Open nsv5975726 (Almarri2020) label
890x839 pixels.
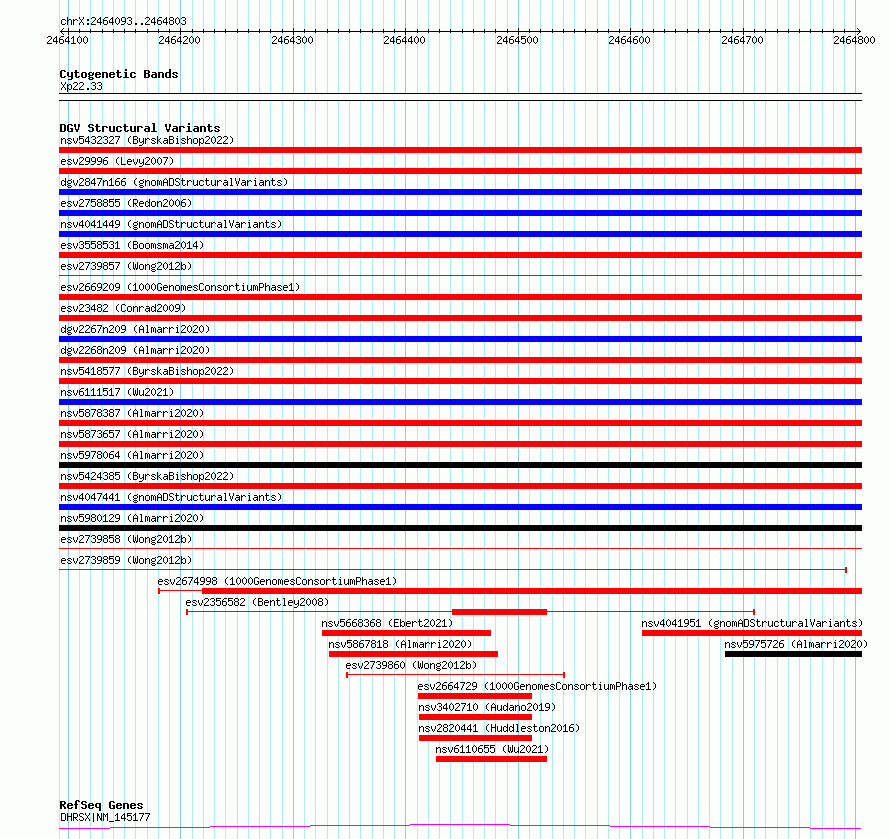[796, 644]
